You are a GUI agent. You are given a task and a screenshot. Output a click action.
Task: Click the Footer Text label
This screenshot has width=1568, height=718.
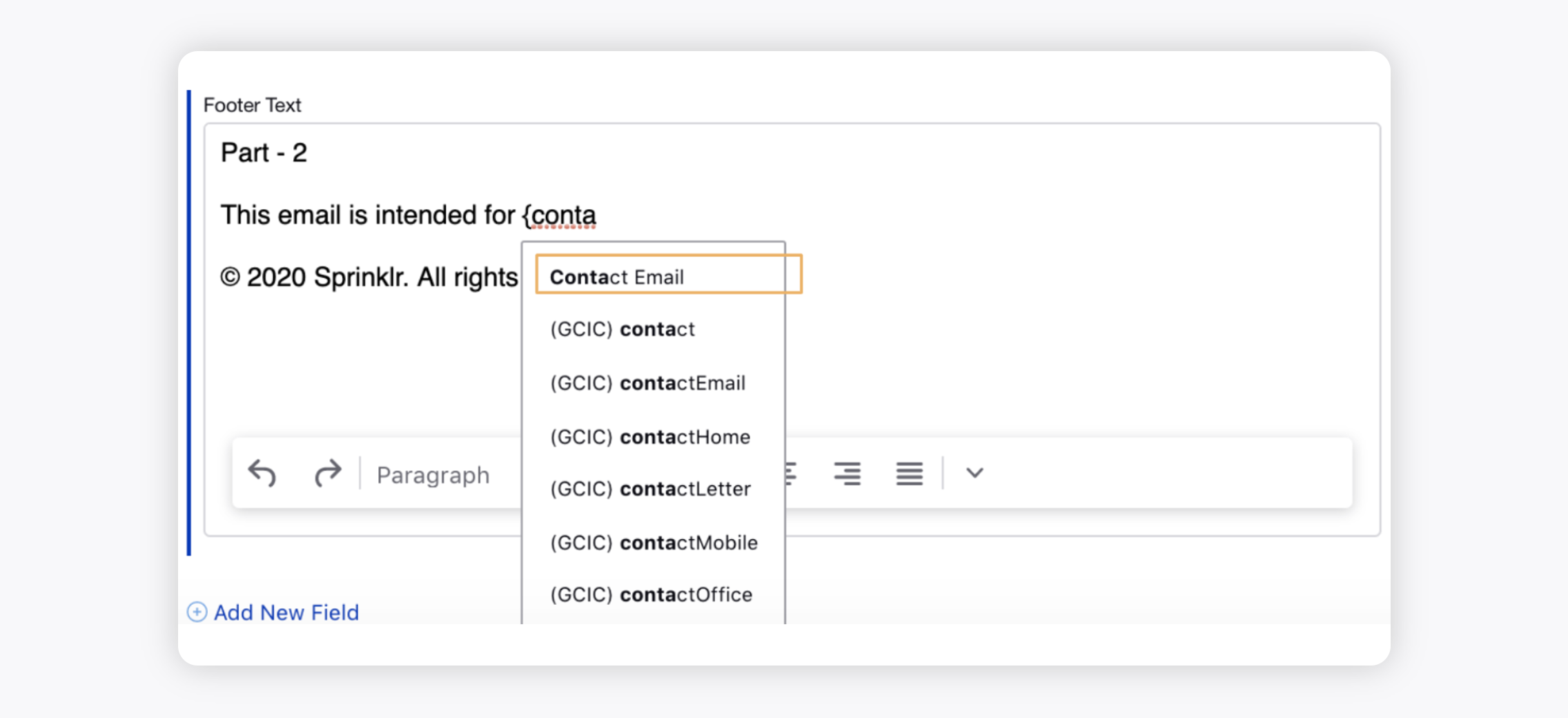(x=252, y=105)
